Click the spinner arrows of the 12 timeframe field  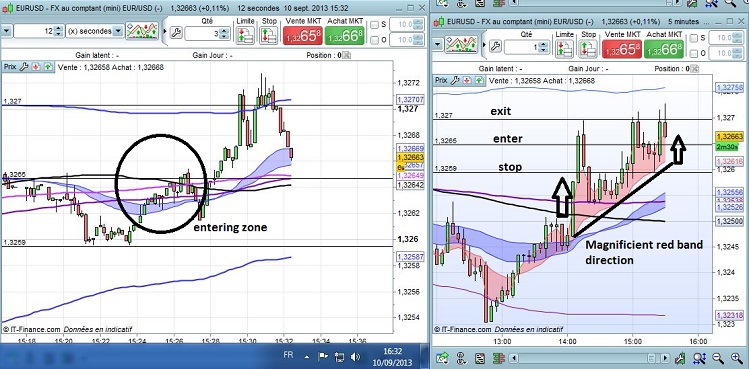click(58, 31)
